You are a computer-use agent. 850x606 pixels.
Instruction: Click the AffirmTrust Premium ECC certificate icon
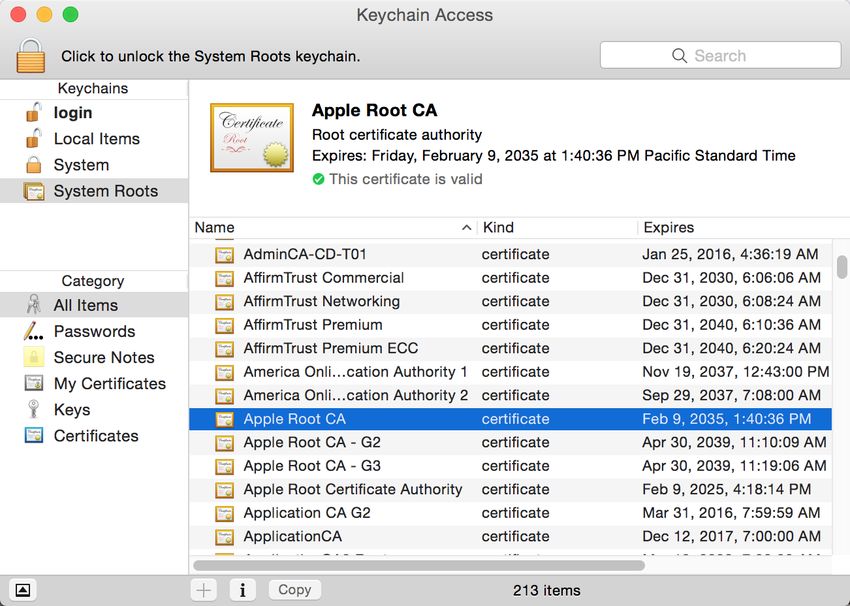click(224, 349)
